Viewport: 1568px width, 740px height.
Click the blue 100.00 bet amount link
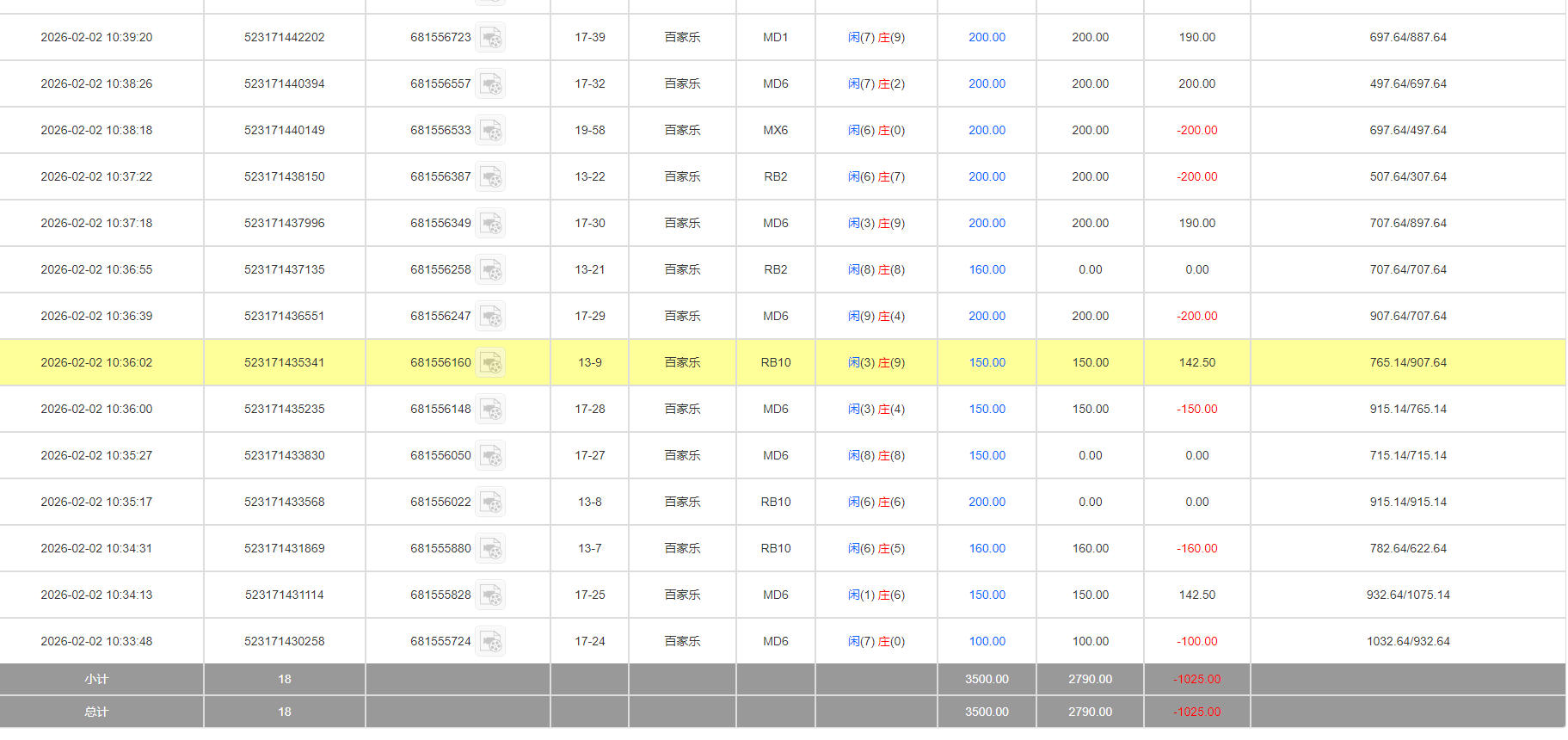pyautogui.click(x=987, y=642)
